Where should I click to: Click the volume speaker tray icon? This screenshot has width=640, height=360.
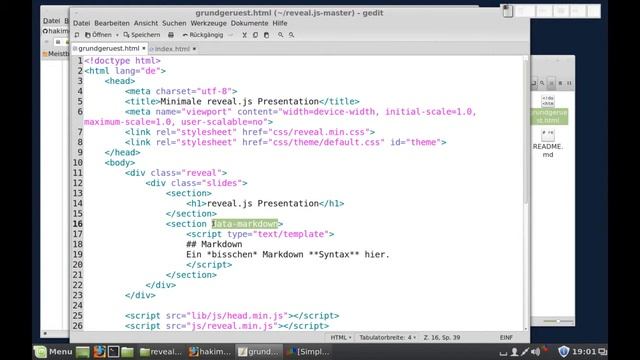click(536, 352)
